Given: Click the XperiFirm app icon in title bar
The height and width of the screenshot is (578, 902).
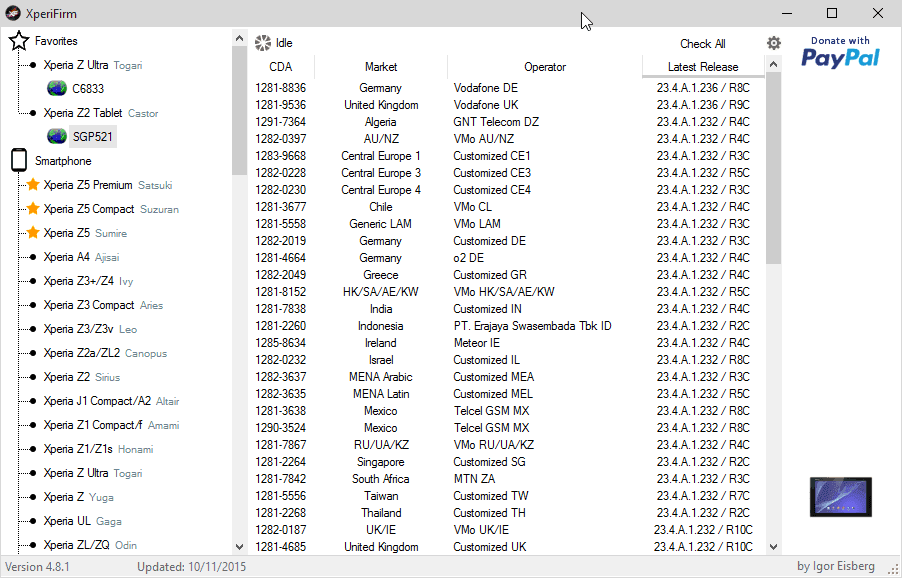Looking at the screenshot, I should [x=13, y=13].
